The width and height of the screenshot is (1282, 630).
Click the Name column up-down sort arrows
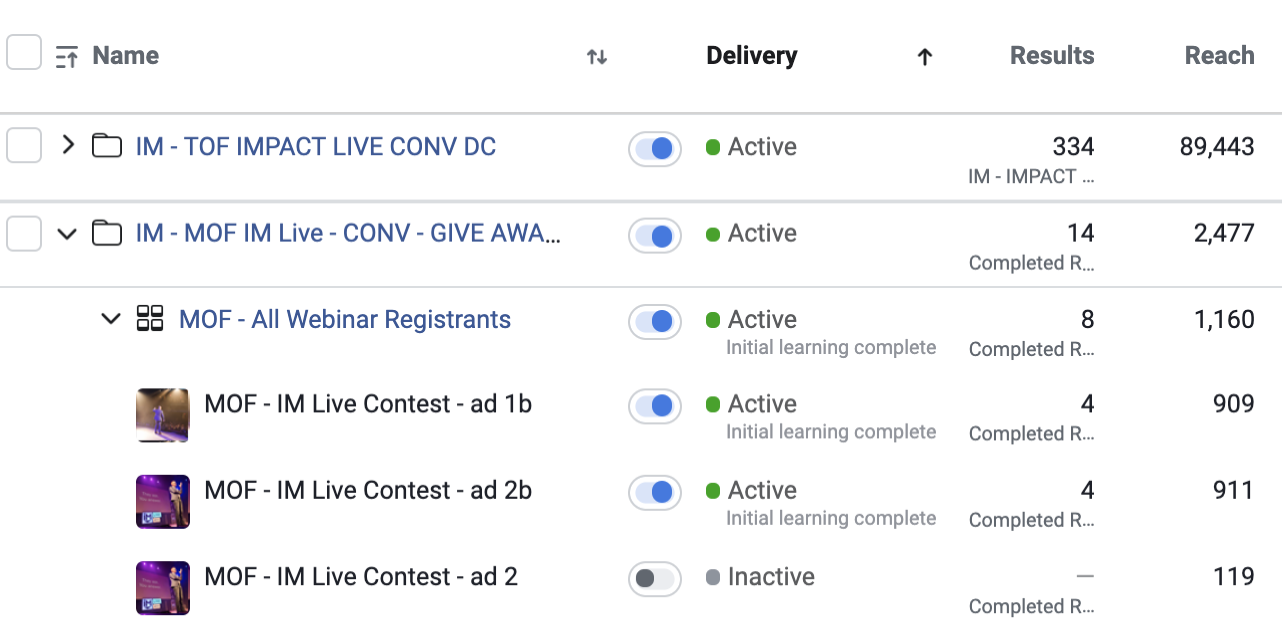click(597, 57)
